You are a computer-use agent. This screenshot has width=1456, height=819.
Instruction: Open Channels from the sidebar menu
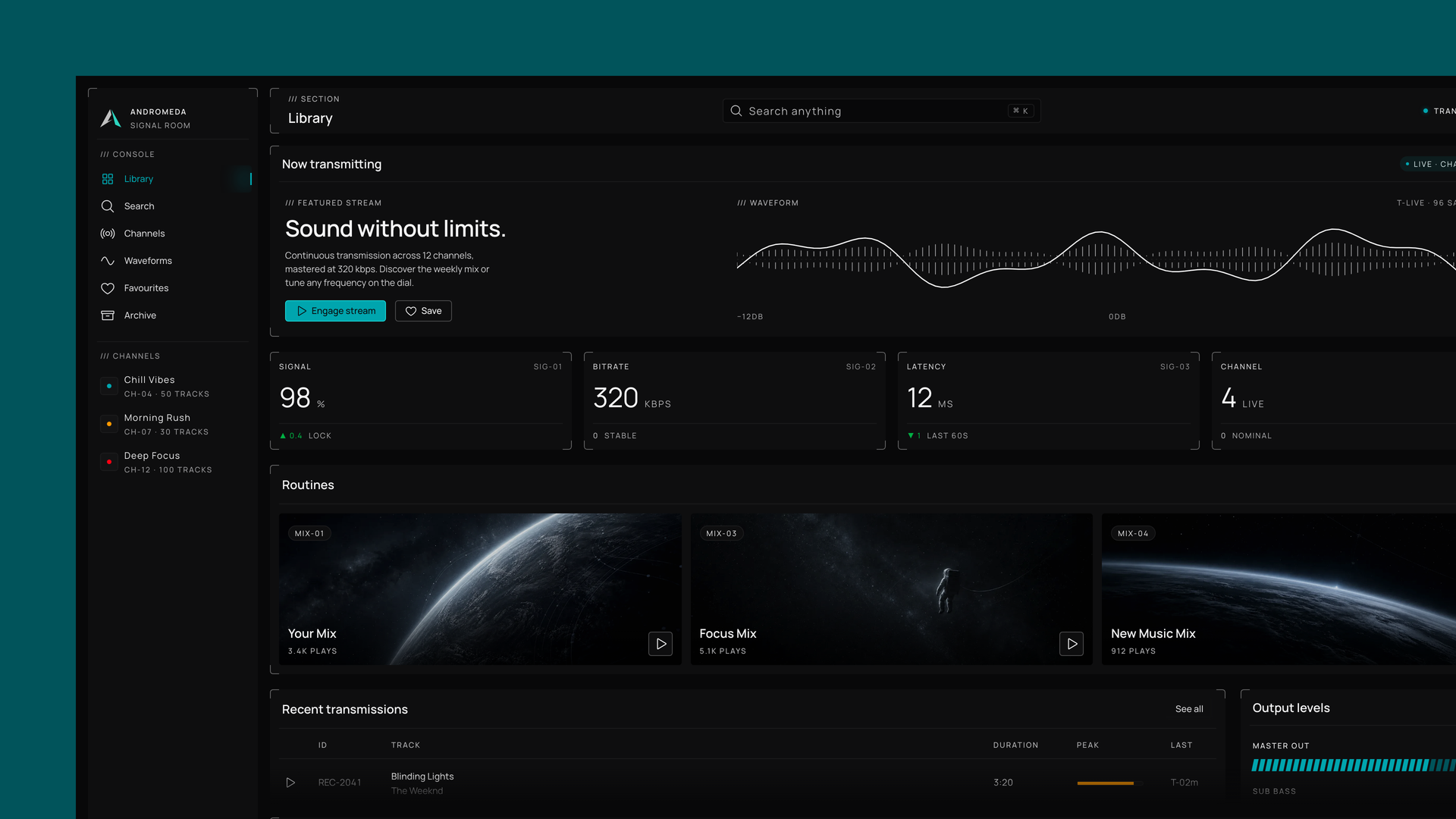(x=174, y=234)
